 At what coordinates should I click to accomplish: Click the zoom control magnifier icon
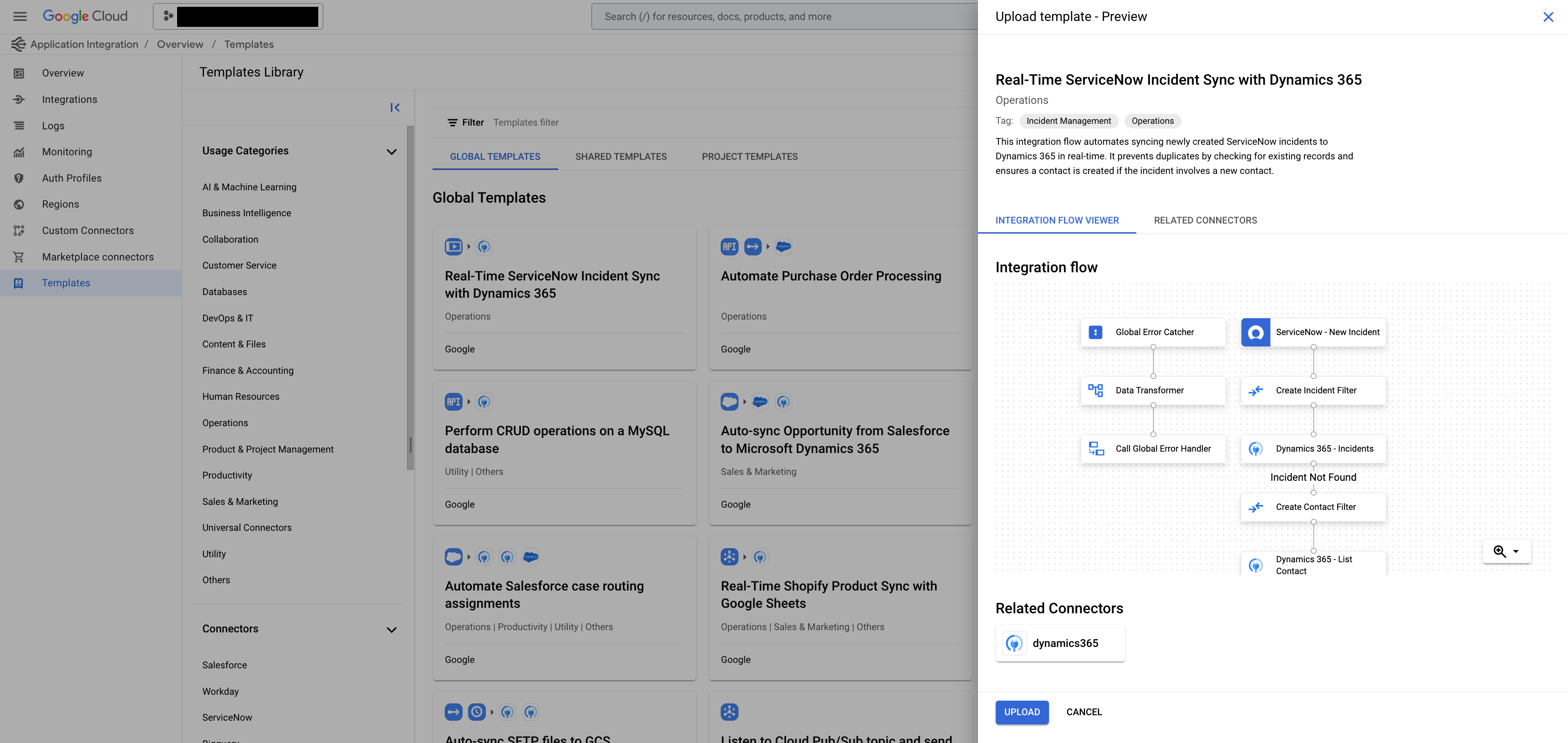pyautogui.click(x=1499, y=551)
